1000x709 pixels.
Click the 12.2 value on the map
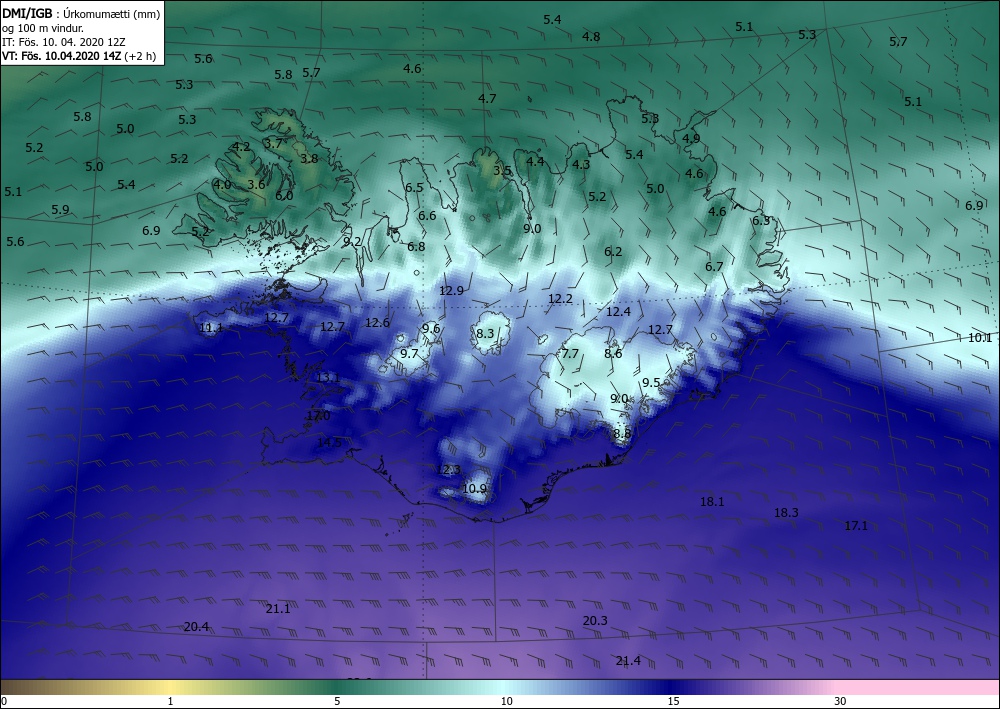[561, 298]
